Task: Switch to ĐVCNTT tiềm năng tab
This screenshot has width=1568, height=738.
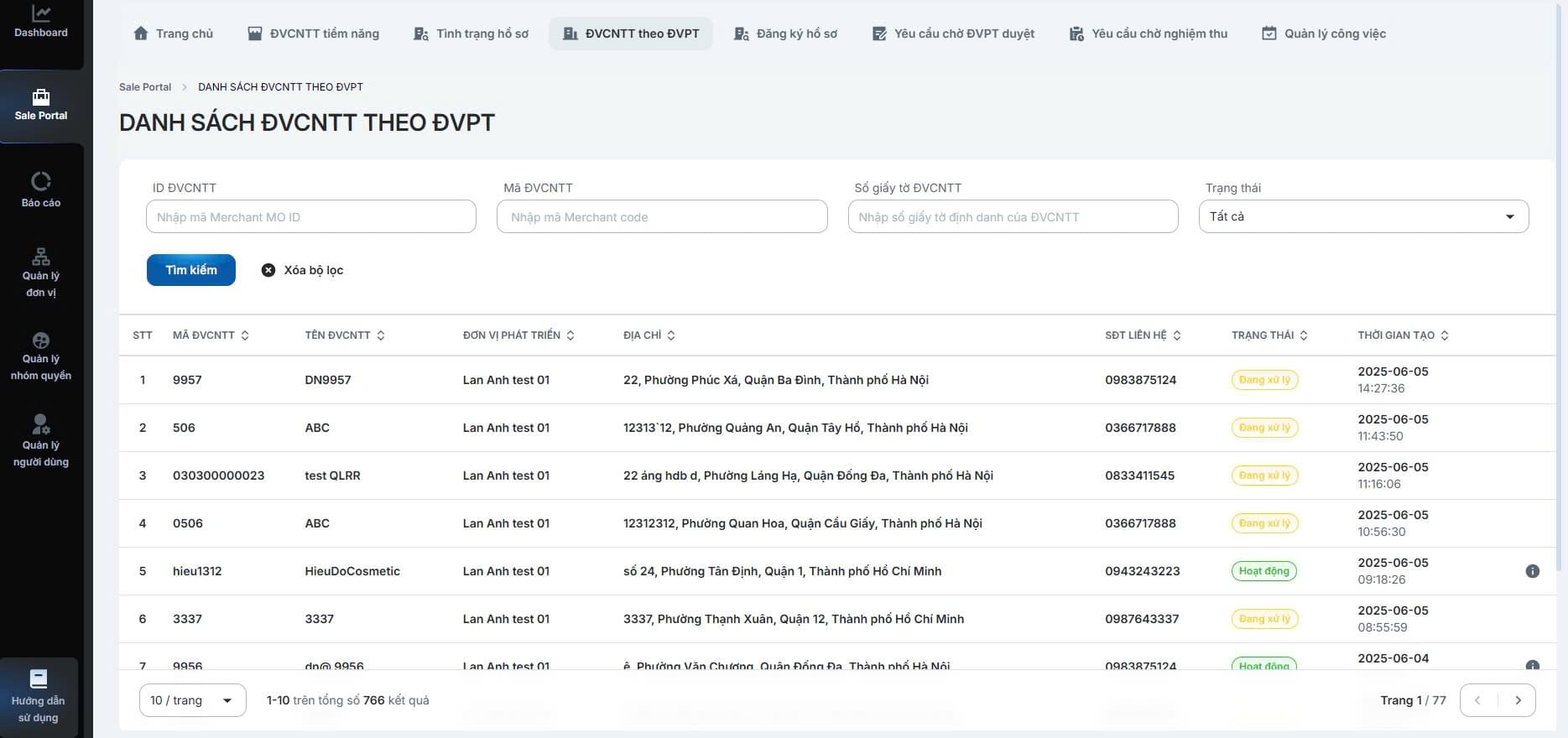Action: [313, 34]
